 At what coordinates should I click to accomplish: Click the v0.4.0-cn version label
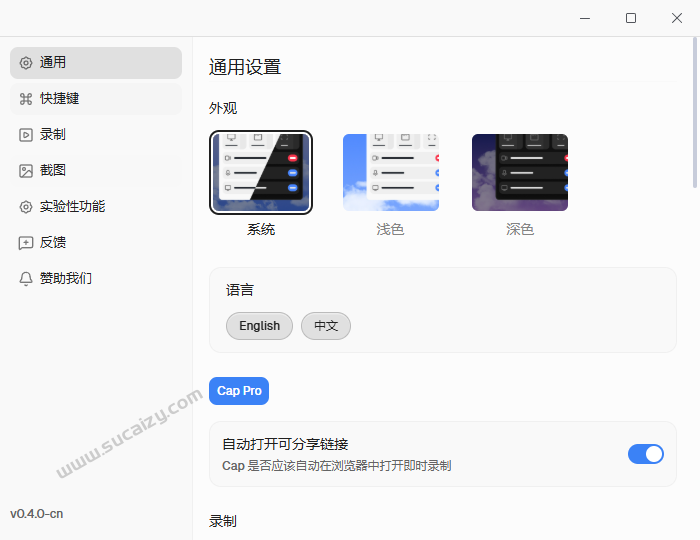[x=37, y=514]
